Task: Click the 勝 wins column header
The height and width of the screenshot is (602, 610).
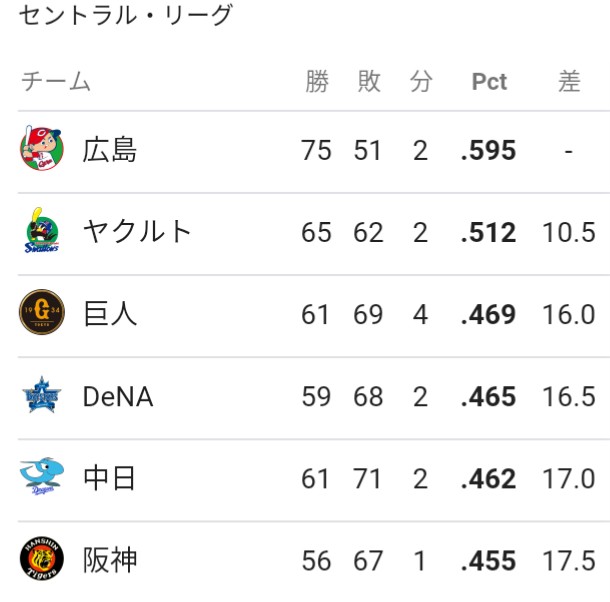Action: tap(317, 81)
